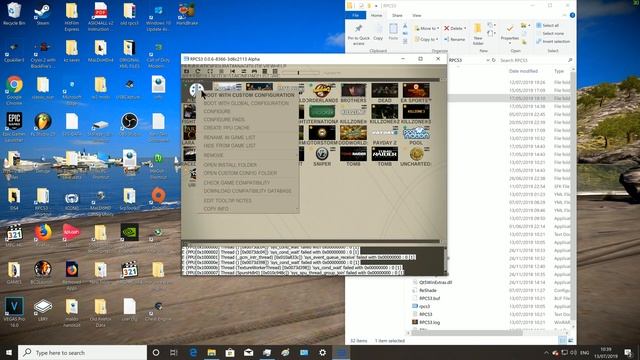Click the Stop icon in RPCS3 toolbar
Image resolution: width=640 pixels, height=360 pixels.
point(221,72)
